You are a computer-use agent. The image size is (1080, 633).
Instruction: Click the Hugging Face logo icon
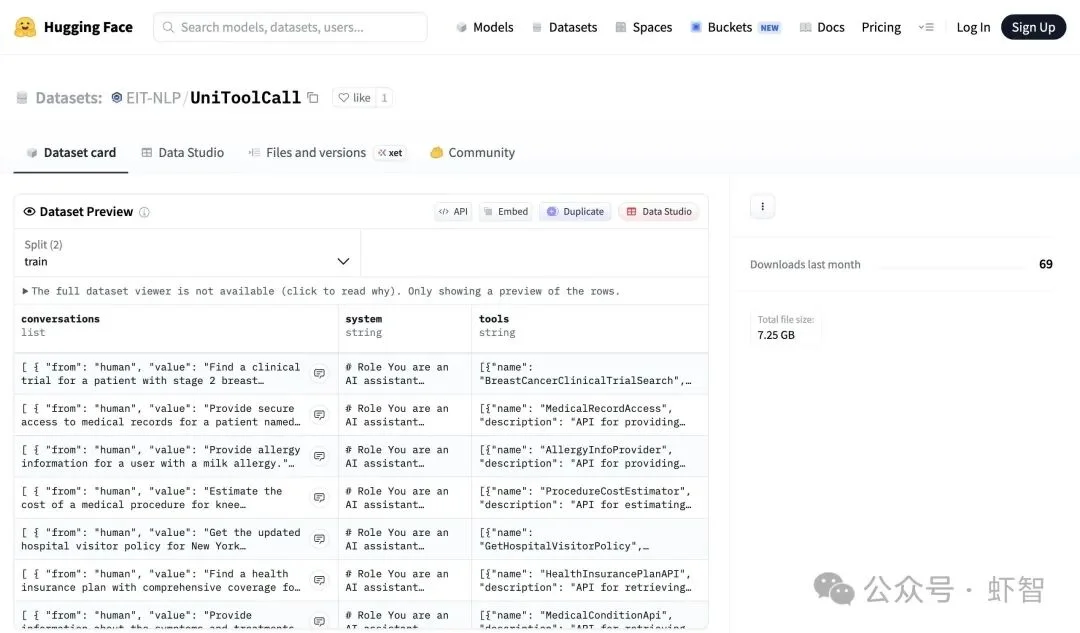point(25,27)
